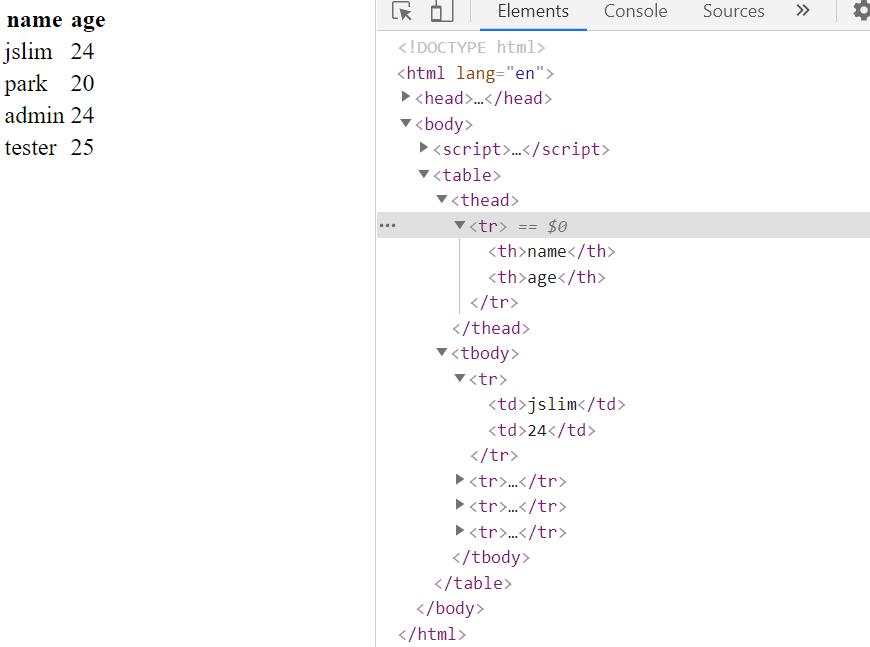Expand the head element node

[x=406, y=97]
